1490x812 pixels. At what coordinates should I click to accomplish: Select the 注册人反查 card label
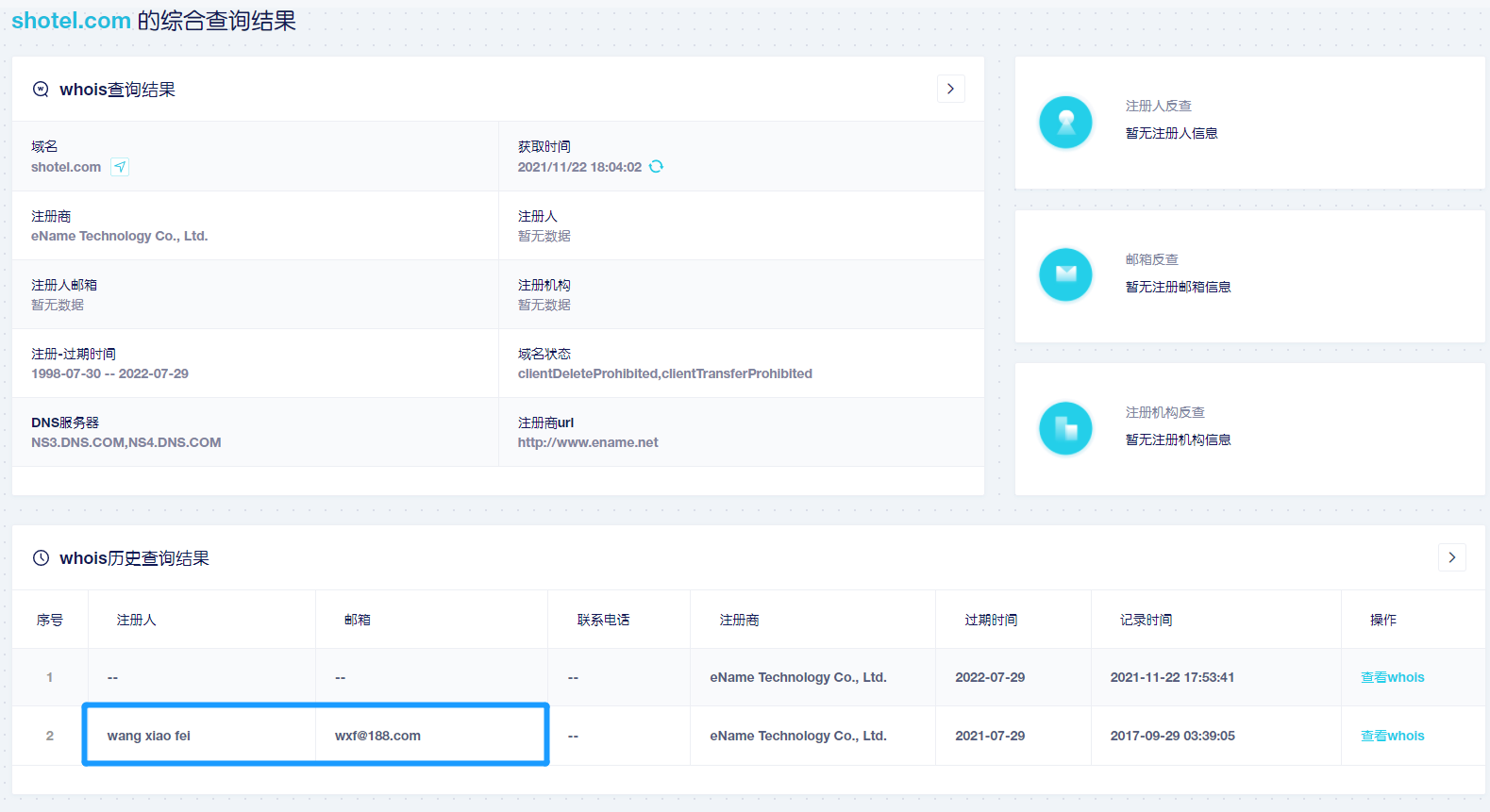pos(1159,106)
